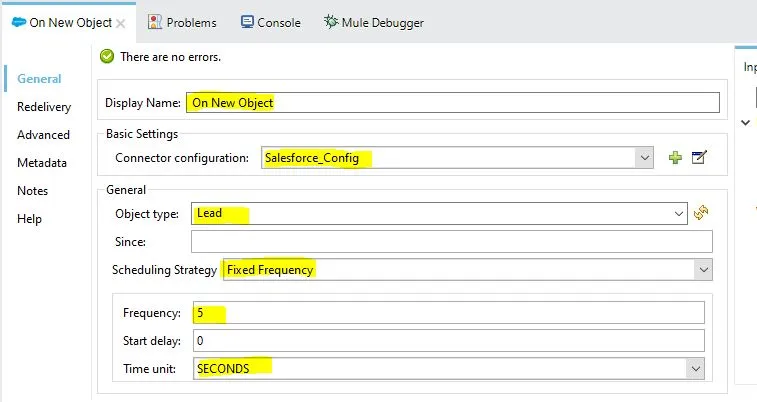Expand the Scheduling Strategy dropdown
This screenshot has width=757, height=402.
click(703, 270)
